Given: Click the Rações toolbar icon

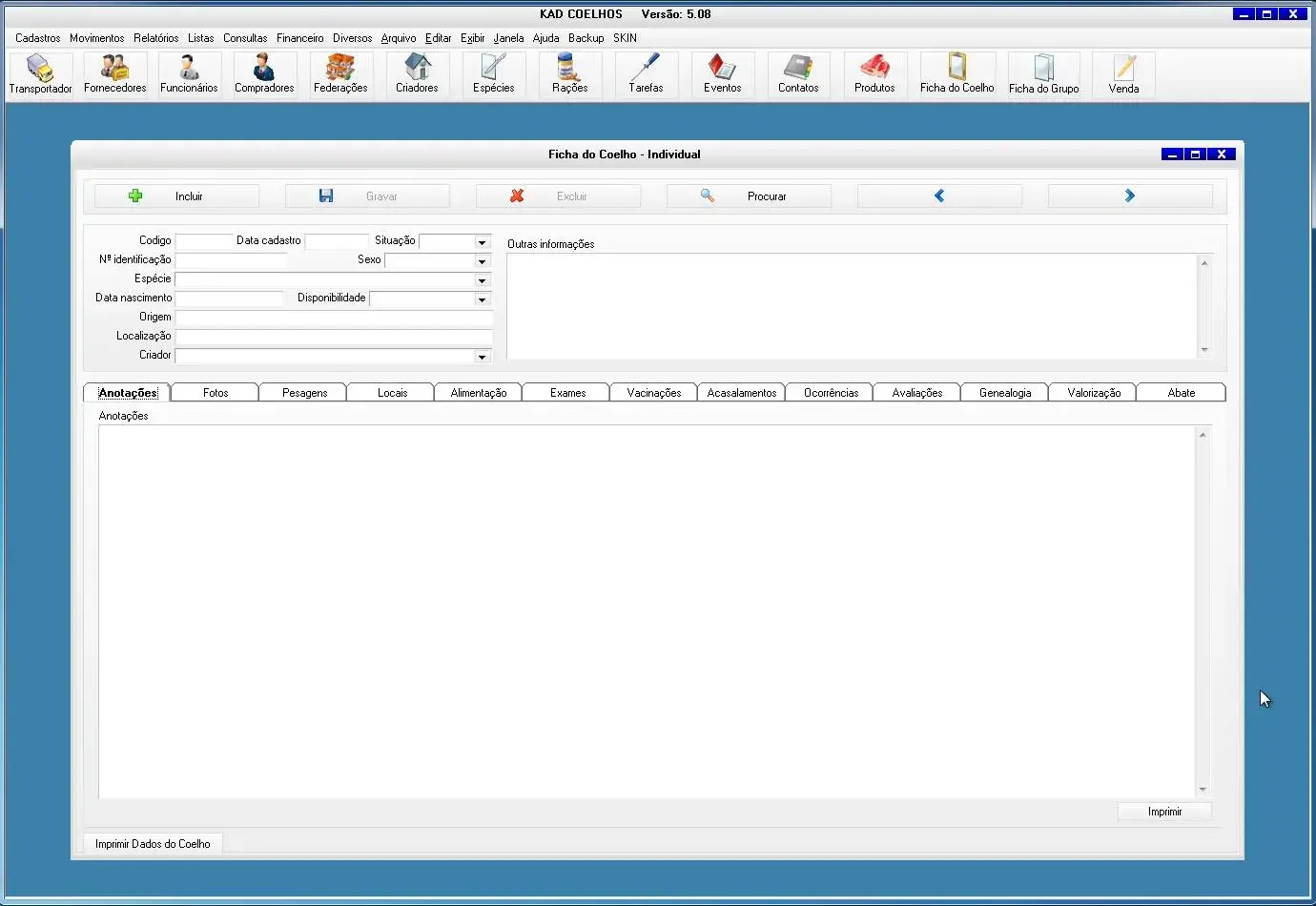Looking at the screenshot, I should point(569,74).
